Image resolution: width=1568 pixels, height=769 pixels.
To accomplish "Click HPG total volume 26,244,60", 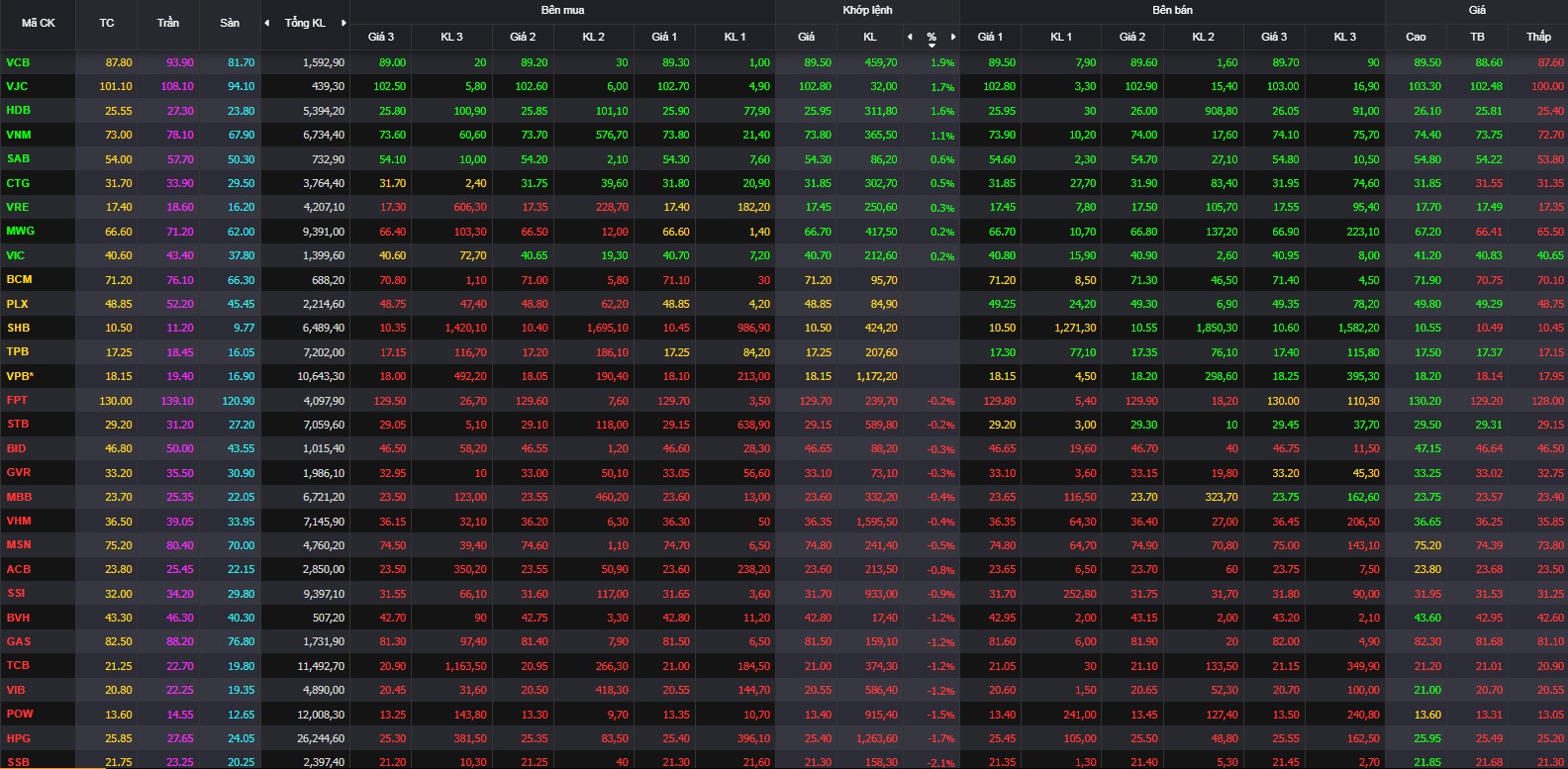I will pos(321,738).
